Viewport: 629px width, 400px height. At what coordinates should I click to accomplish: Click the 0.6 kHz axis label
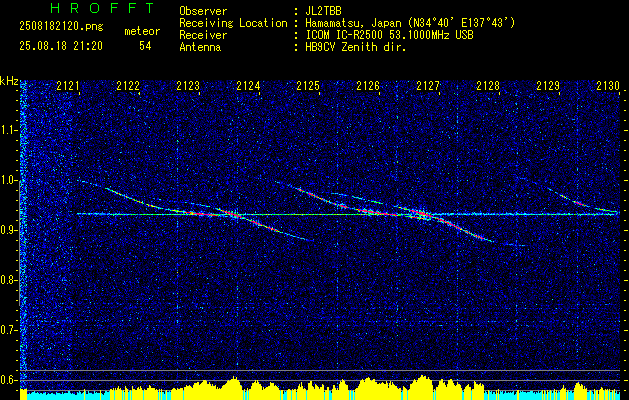(x=9, y=380)
